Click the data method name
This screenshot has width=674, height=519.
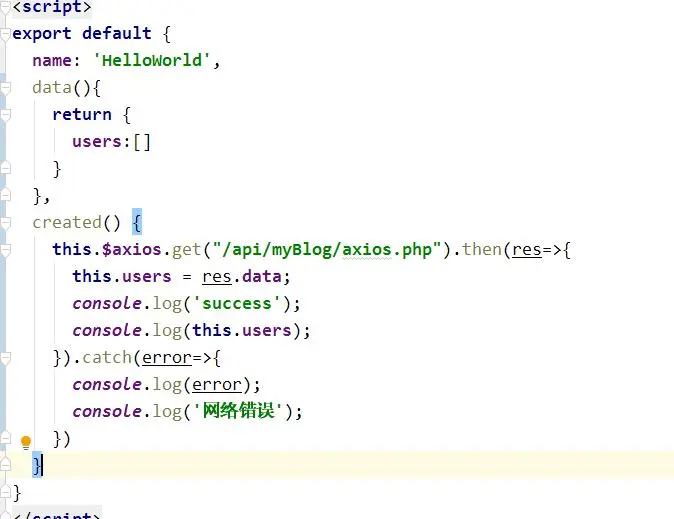[x=52, y=87]
